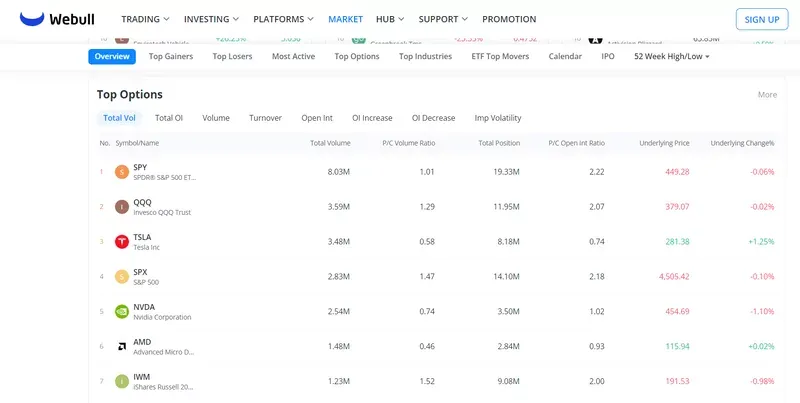Click SPX underlying price 4,505.42
Image resolution: width=800 pixels, height=403 pixels.
pos(674,276)
